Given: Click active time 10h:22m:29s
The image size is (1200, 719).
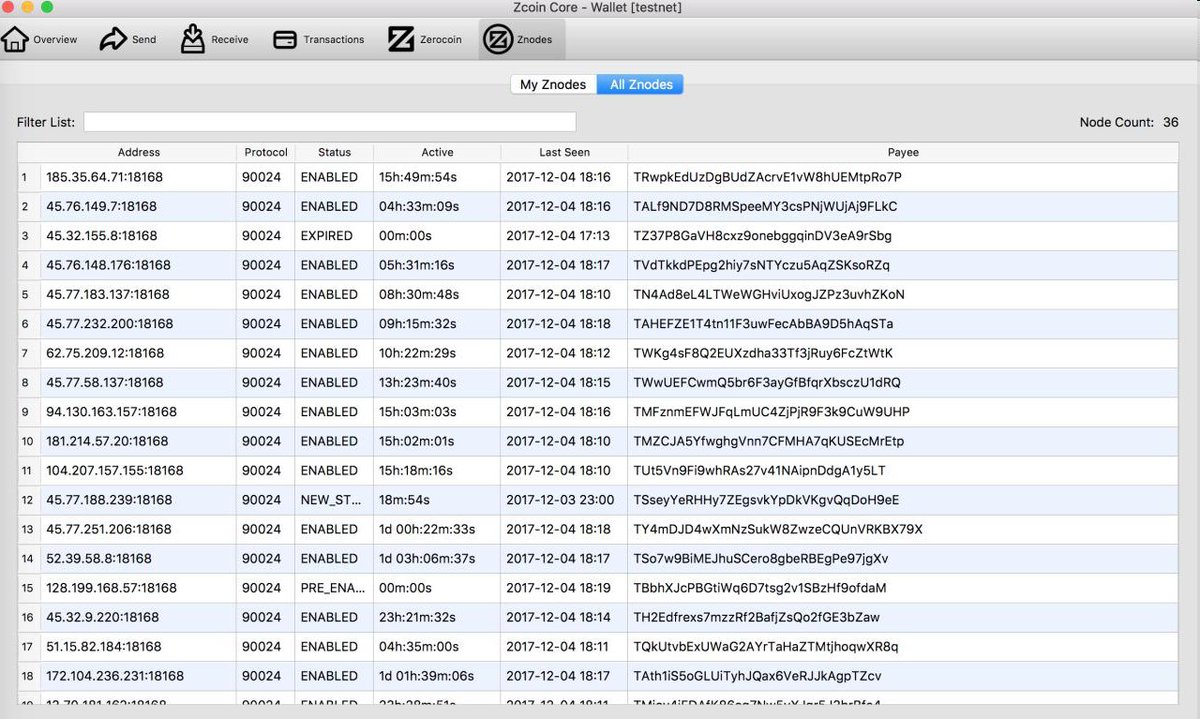Looking at the screenshot, I should click(x=418, y=353).
